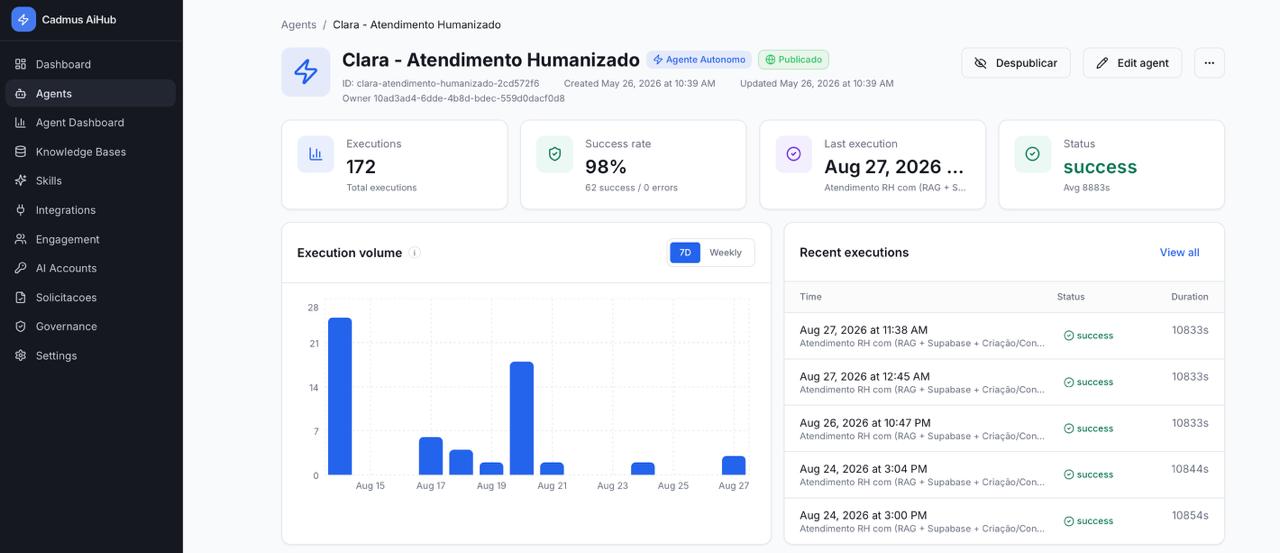Open the Aug 27 11:38 AM execution row
Screen dimensions: 1280x553
pyautogui.click(x=1004, y=336)
